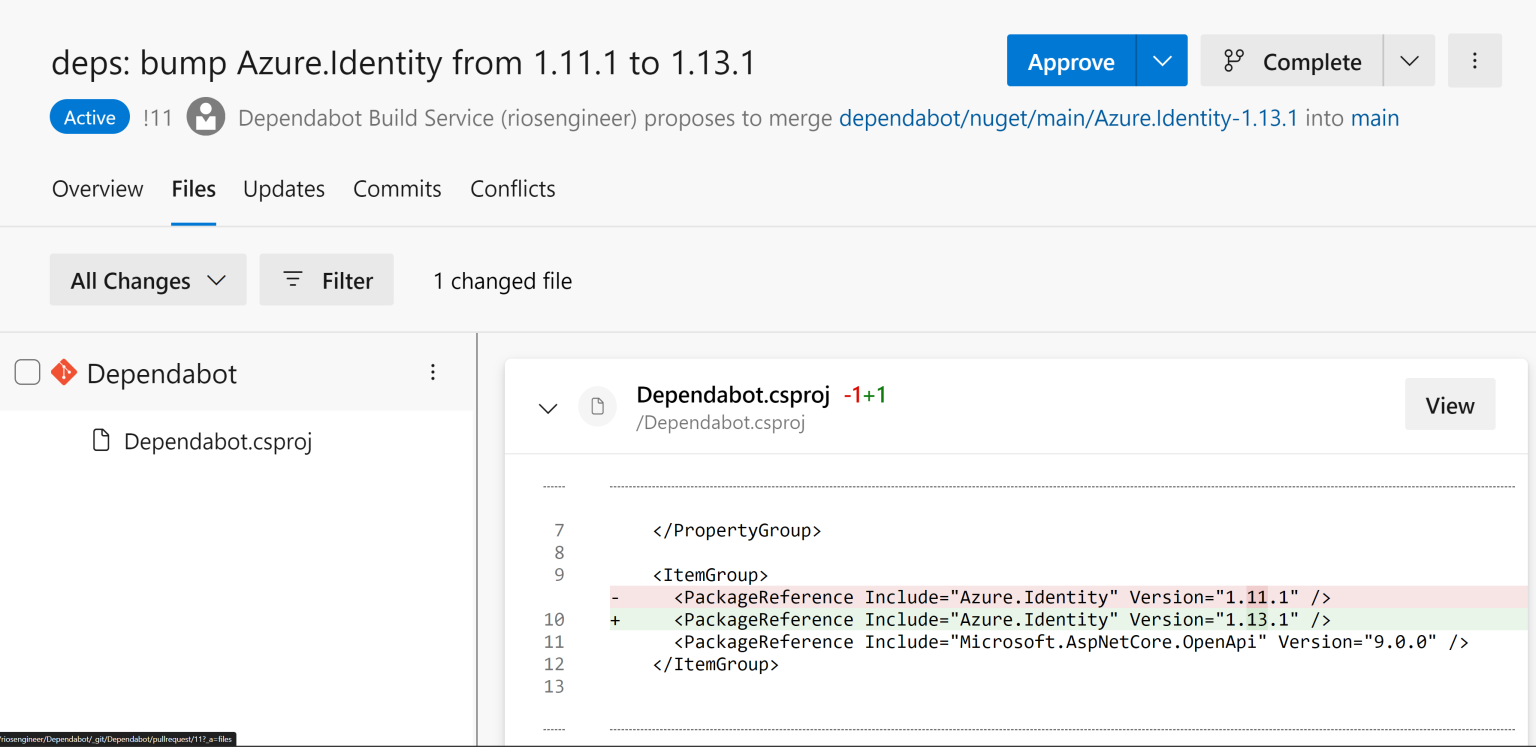The width and height of the screenshot is (1536, 747).
Task: Check the Dependabot folder selection checkbox
Action: (27, 371)
